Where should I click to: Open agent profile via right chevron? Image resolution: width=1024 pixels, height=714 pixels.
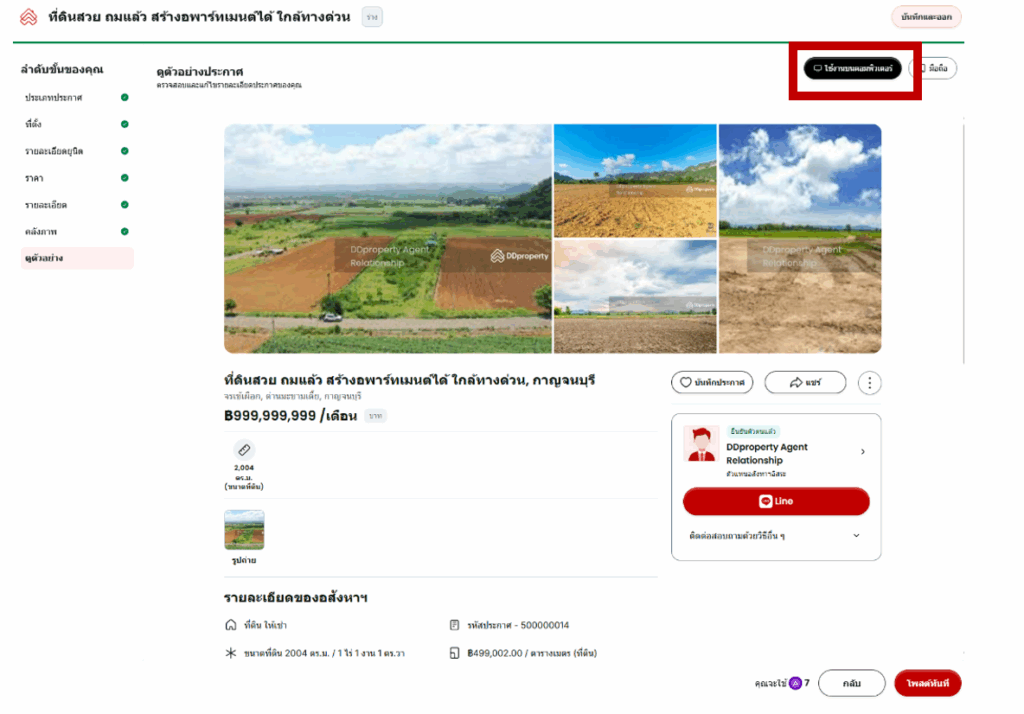pyautogui.click(x=863, y=452)
